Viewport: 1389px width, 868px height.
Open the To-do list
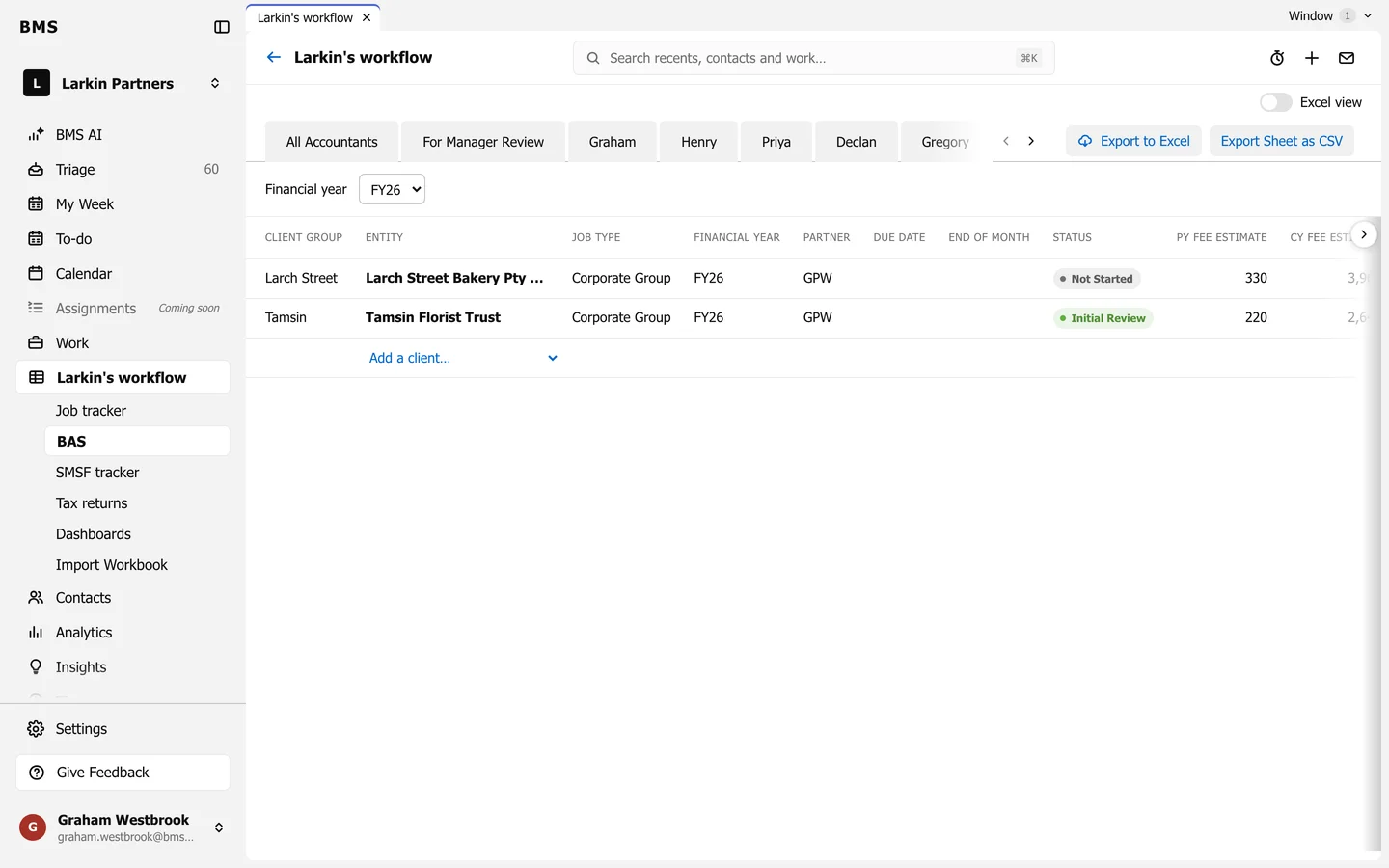pos(123,238)
